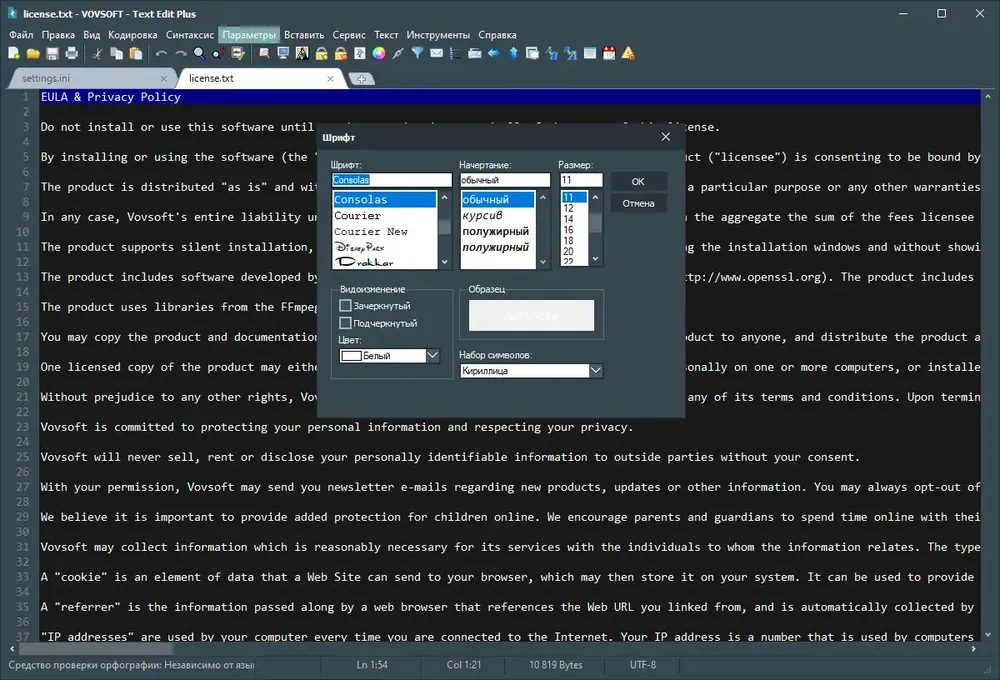This screenshot has height=680, width=1000.
Task: Click the calendar toolbar icon
Action: click(609, 54)
